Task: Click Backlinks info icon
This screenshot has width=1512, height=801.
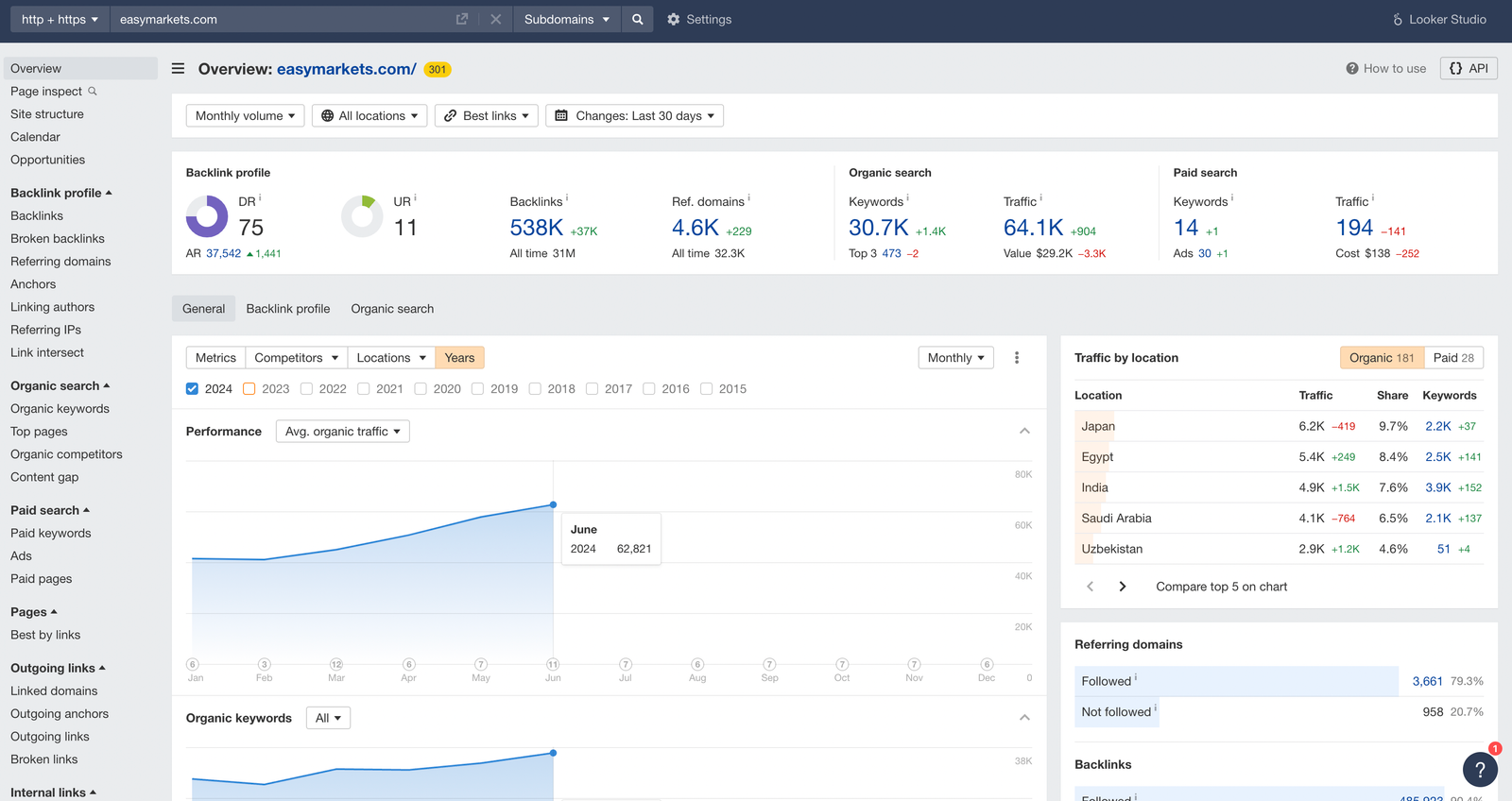Action: click(567, 198)
